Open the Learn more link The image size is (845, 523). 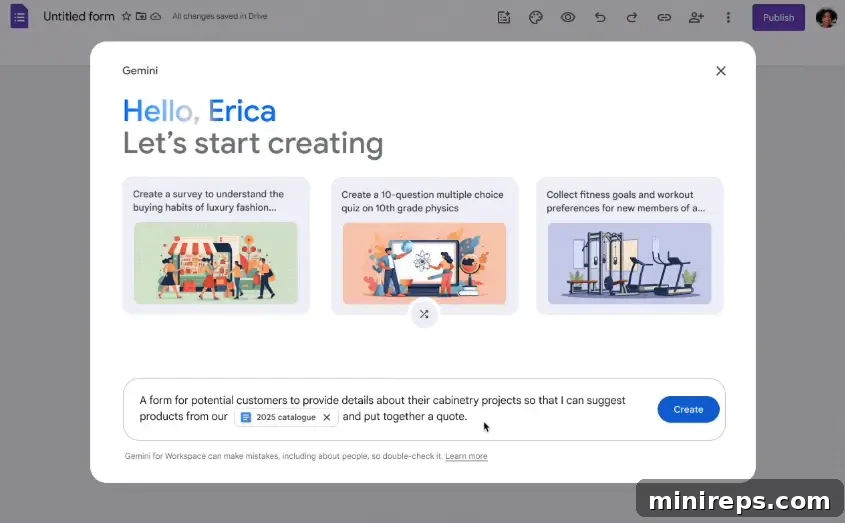pos(466,456)
